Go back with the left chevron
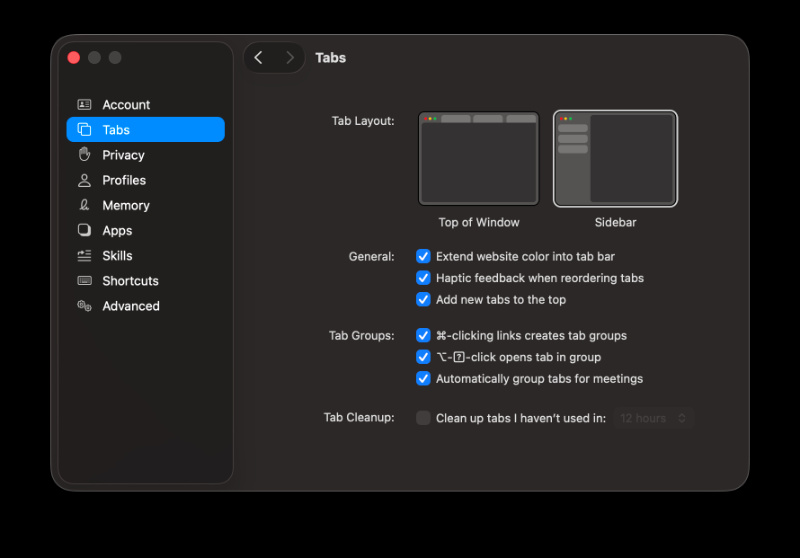Image resolution: width=800 pixels, height=558 pixels. pos(259,58)
